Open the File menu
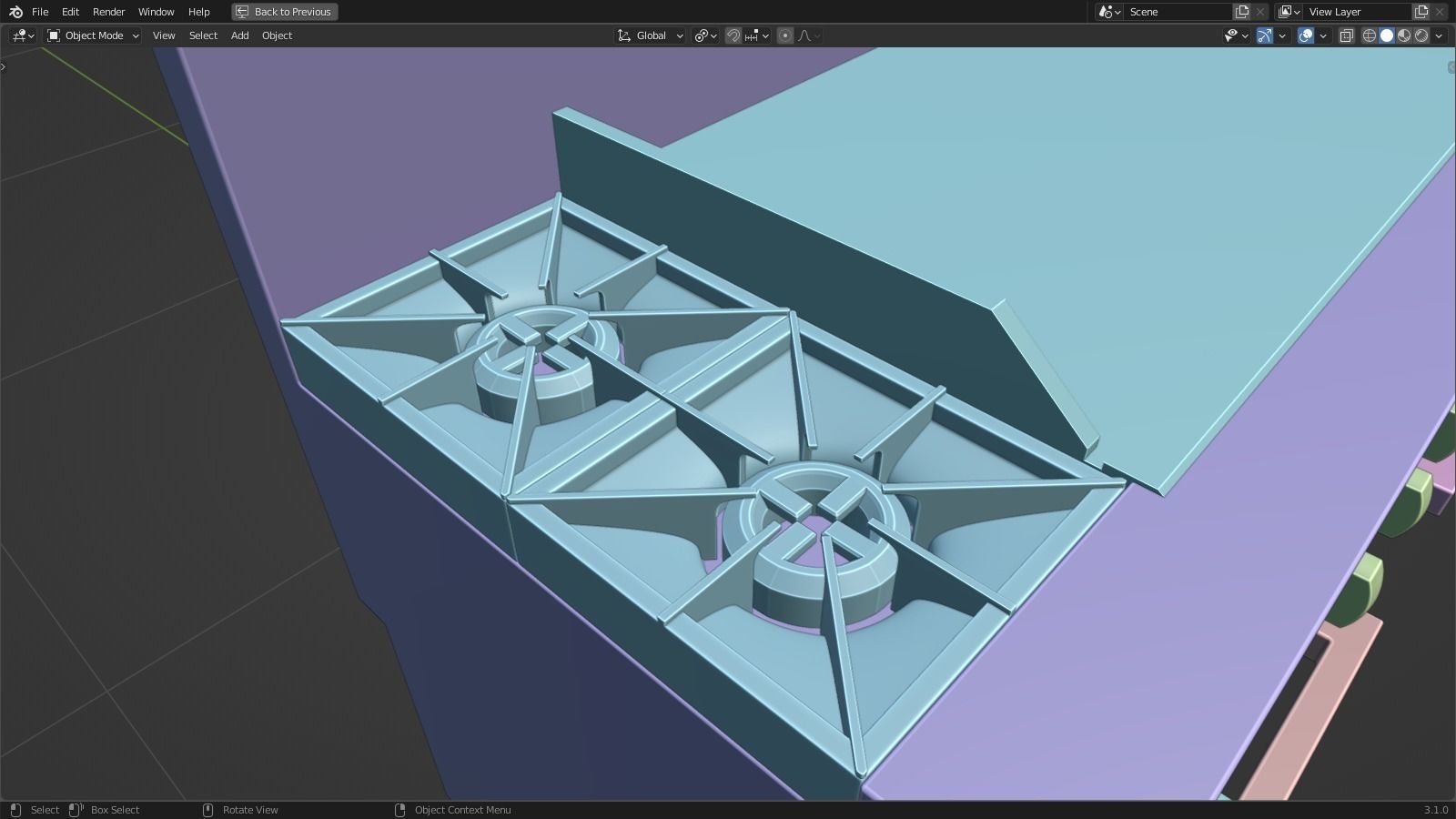The height and width of the screenshot is (819, 1456). click(x=40, y=12)
